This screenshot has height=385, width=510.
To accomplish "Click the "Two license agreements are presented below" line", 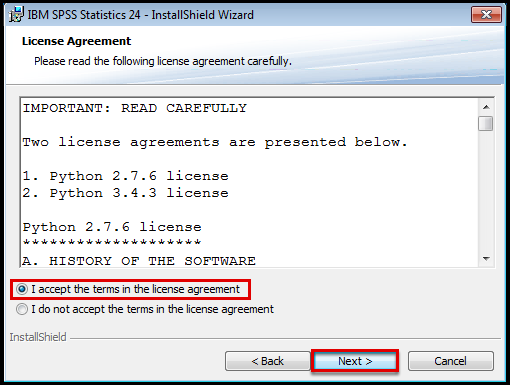I will point(215,143).
